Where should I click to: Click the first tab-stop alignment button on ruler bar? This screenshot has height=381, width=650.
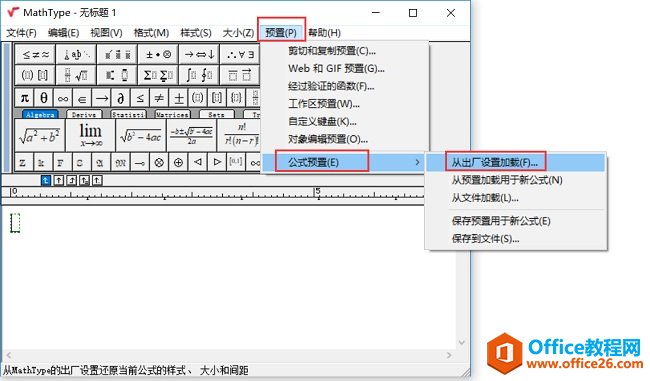tap(46, 180)
